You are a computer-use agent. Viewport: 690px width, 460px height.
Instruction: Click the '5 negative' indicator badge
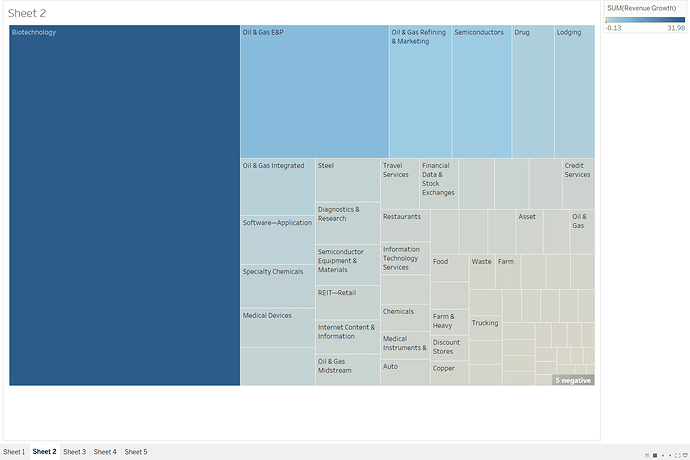pyautogui.click(x=574, y=380)
